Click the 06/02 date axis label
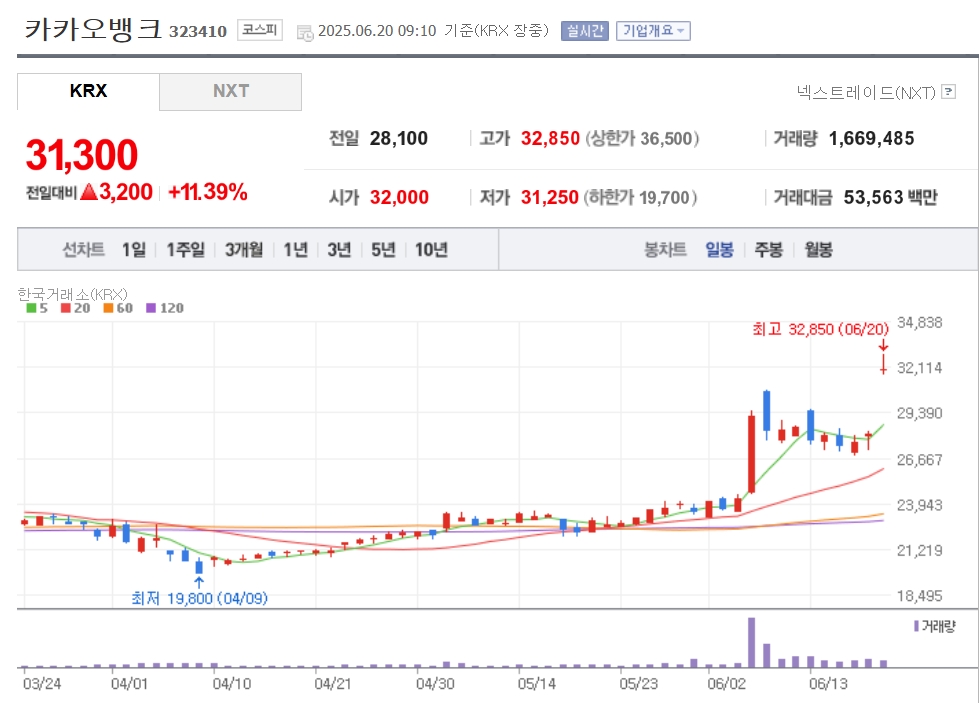979x703 pixels. coord(726,684)
